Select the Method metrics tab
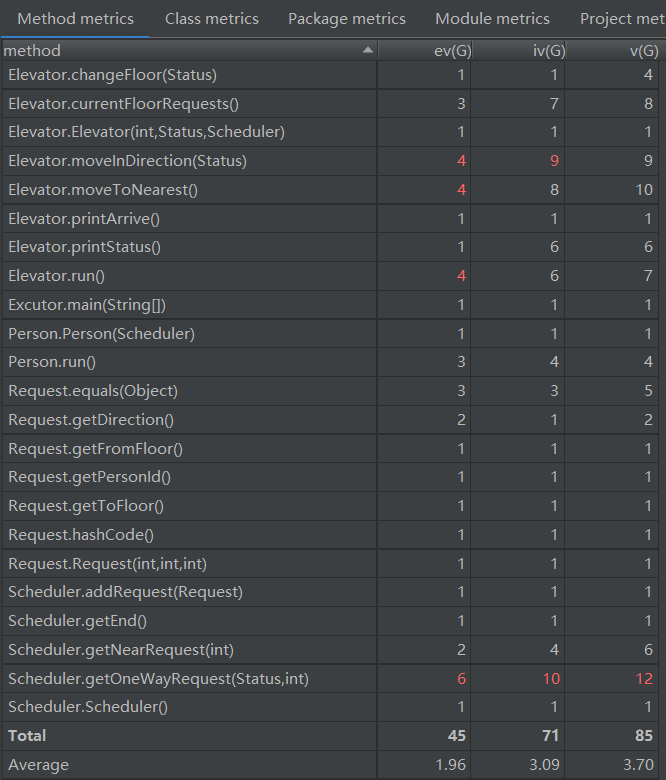666x780 pixels. click(x=75, y=19)
